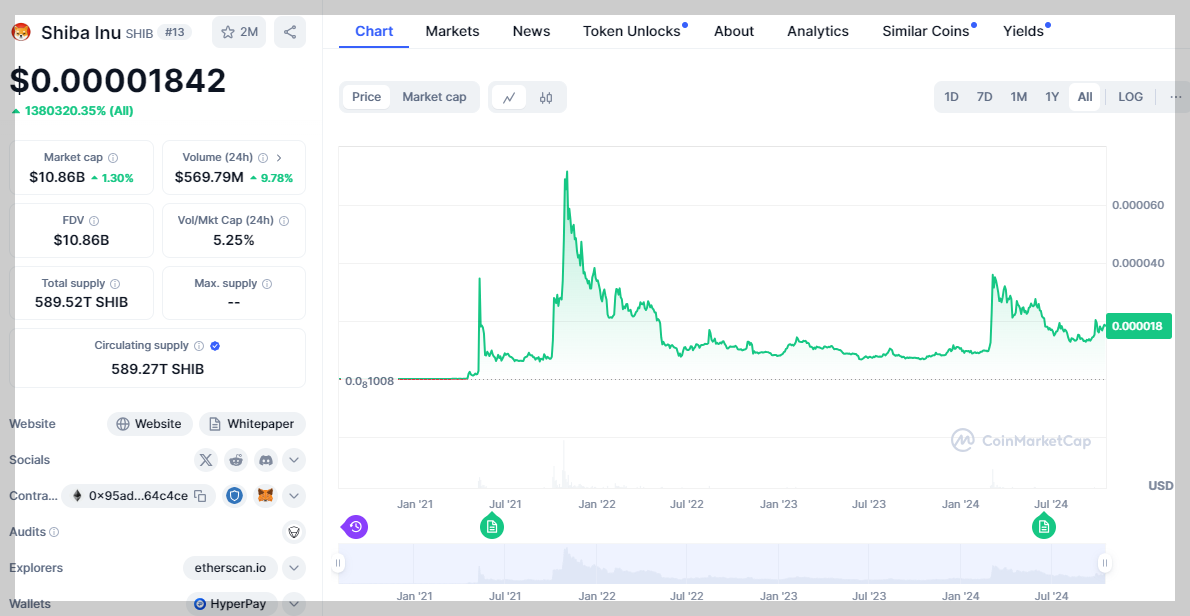The height and width of the screenshot is (616, 1190).
Task: Open the News tab
Action: click(531, 31)
